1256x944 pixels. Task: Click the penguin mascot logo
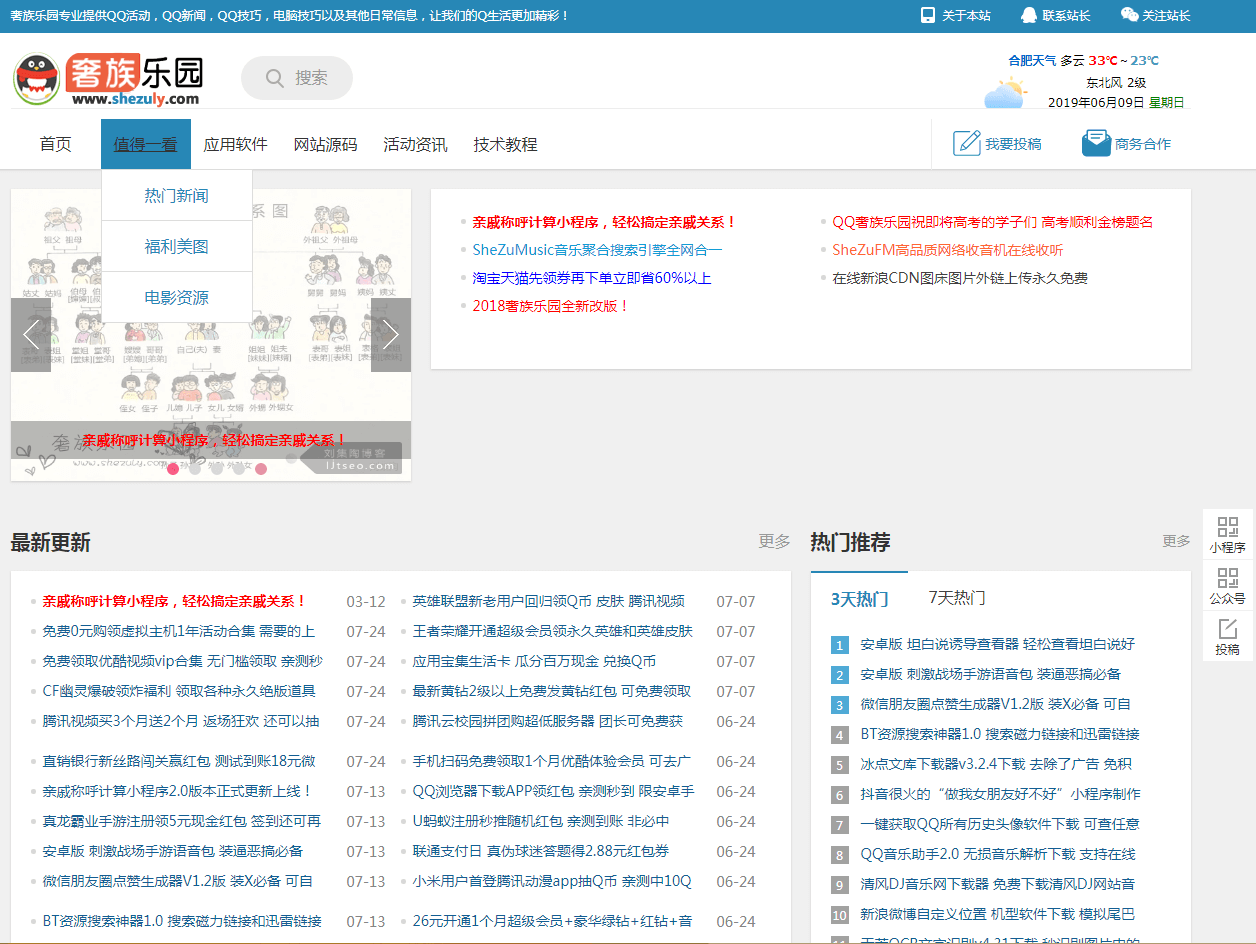(36, 78)
